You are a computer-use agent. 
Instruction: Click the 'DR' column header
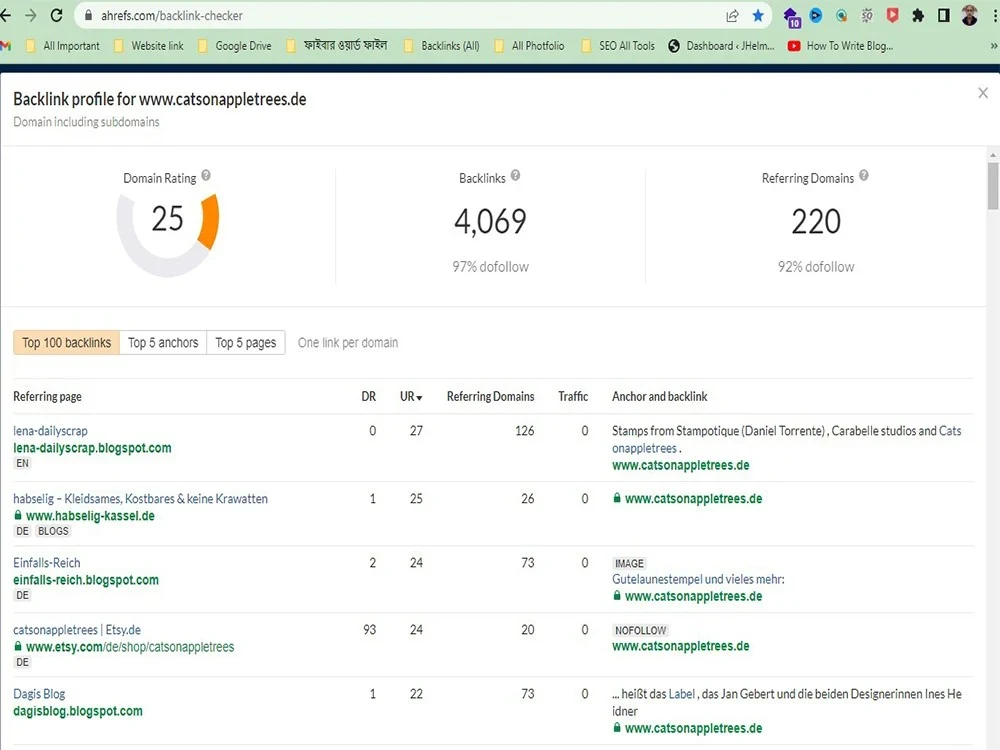pos(369,397)
